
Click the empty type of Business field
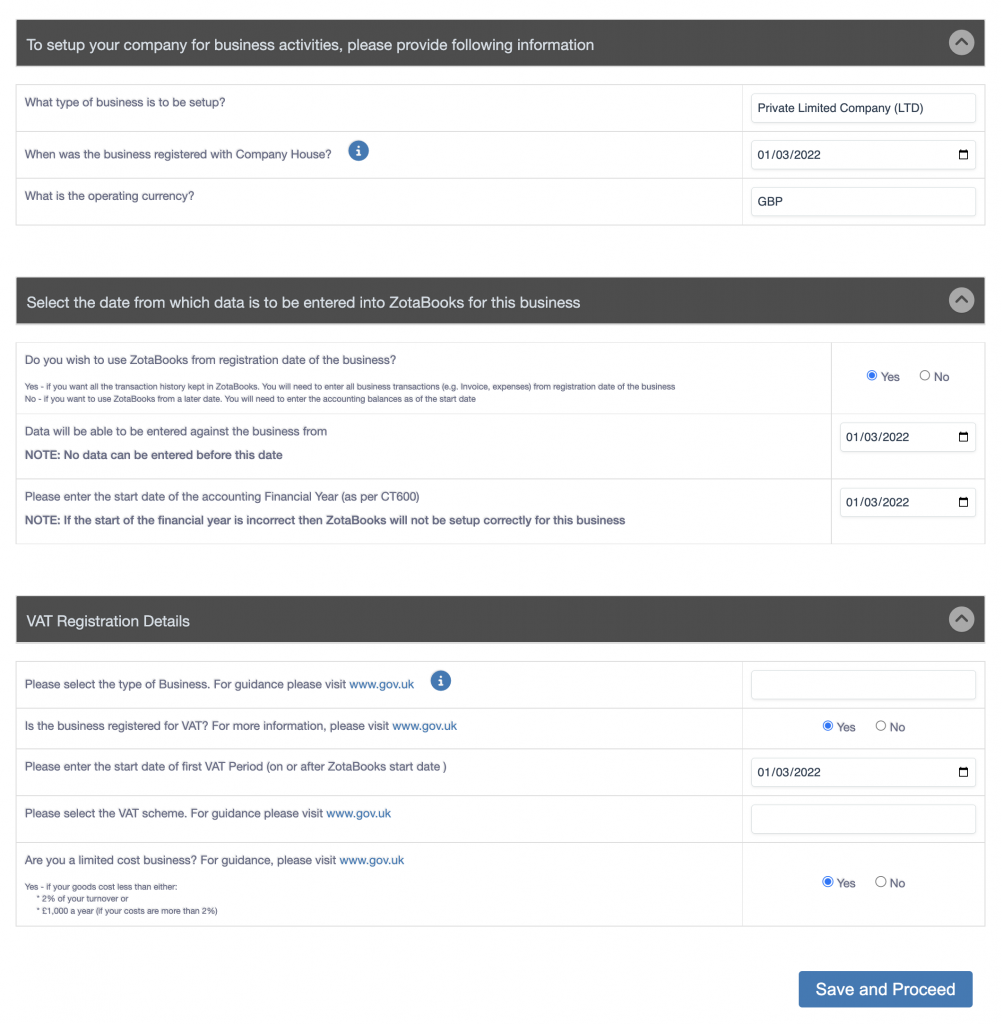click(x=862, y=685)
